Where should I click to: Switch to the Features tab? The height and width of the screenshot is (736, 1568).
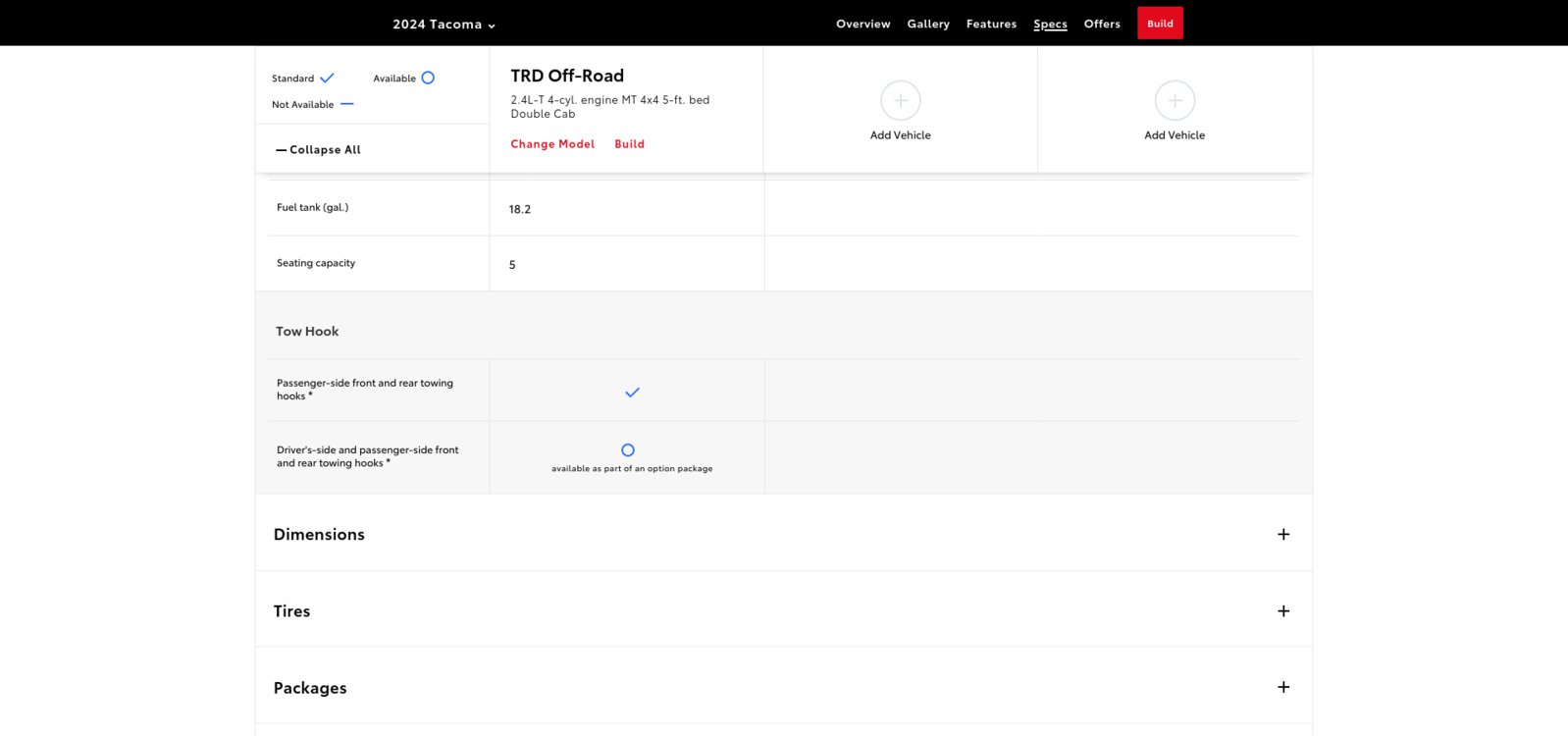tap(991, 24)
